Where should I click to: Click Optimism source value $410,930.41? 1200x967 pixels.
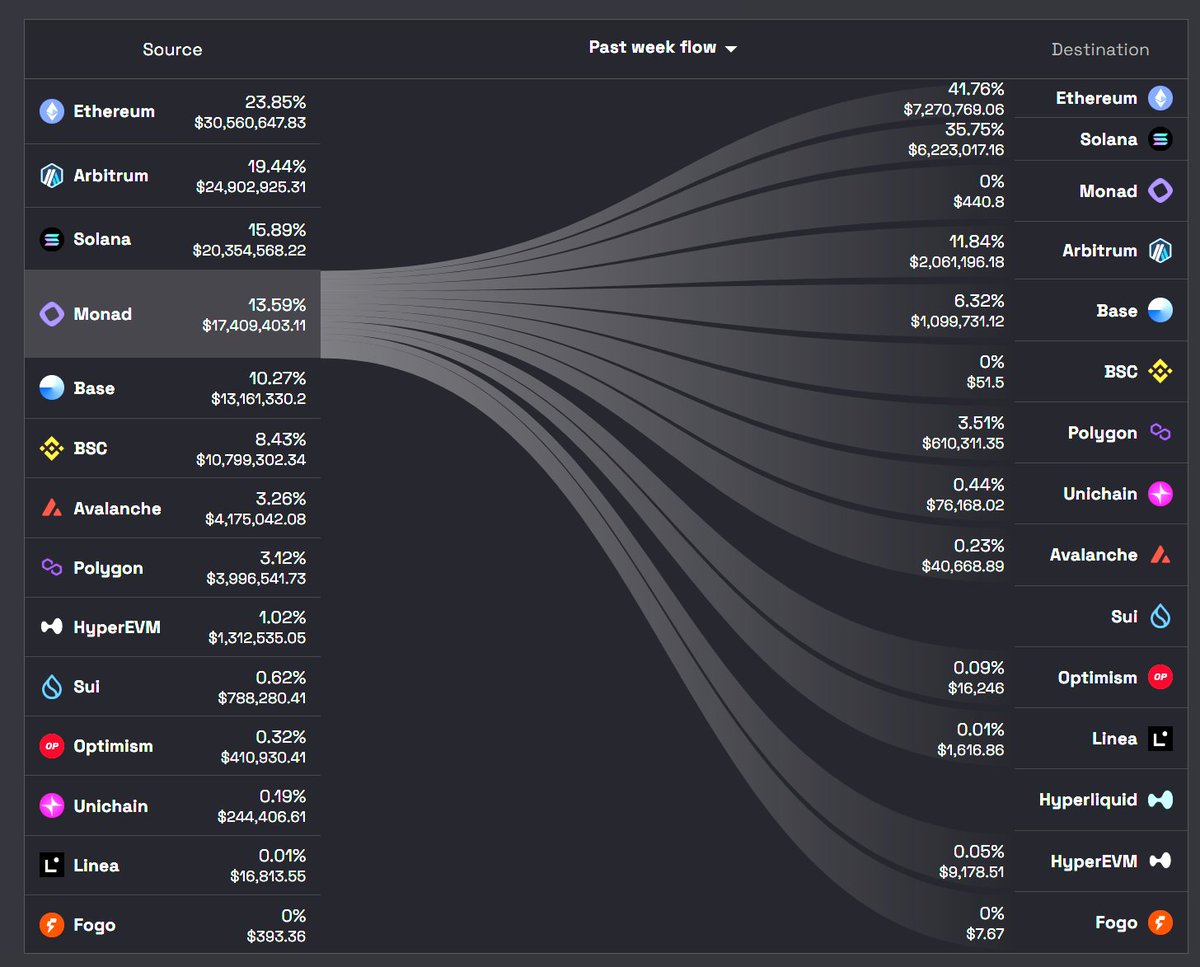point(264,757)
